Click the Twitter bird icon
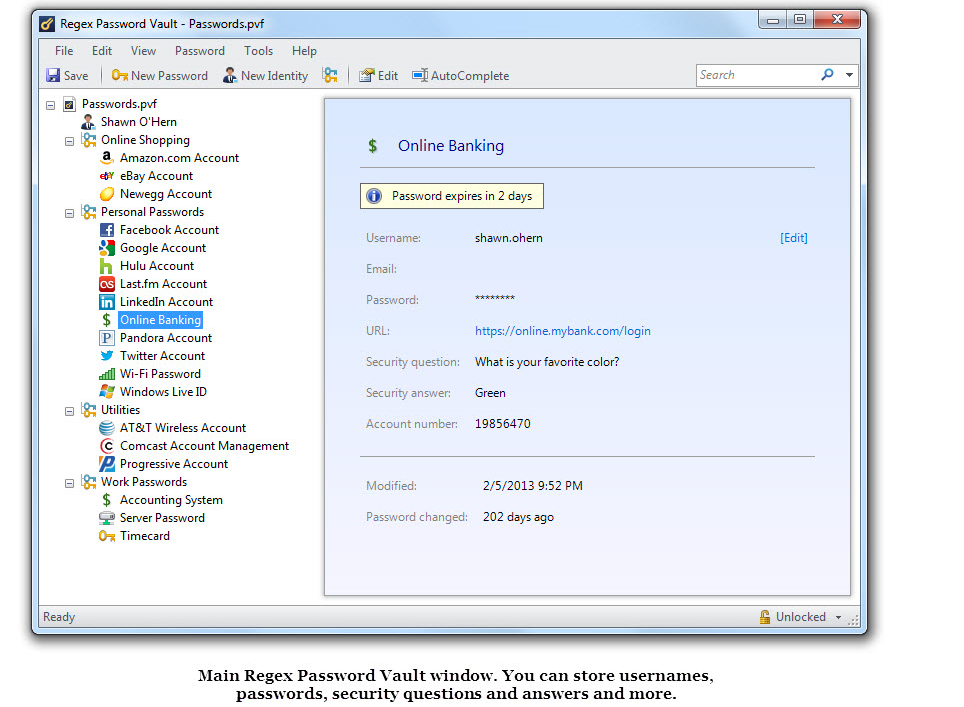This screenshot has height=707, width=964. pyautogui.click(x=106, y=356)
